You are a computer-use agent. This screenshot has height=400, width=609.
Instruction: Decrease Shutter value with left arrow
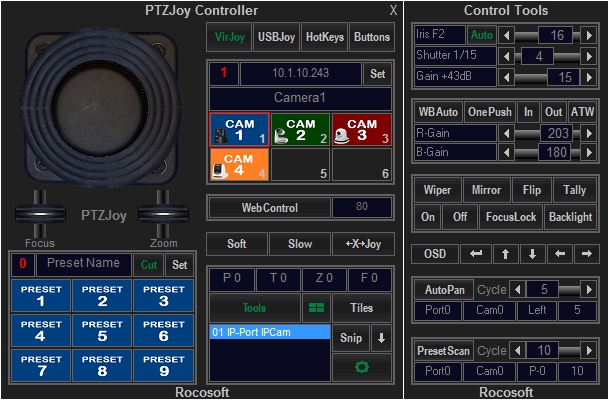click(x=506, y=56)
